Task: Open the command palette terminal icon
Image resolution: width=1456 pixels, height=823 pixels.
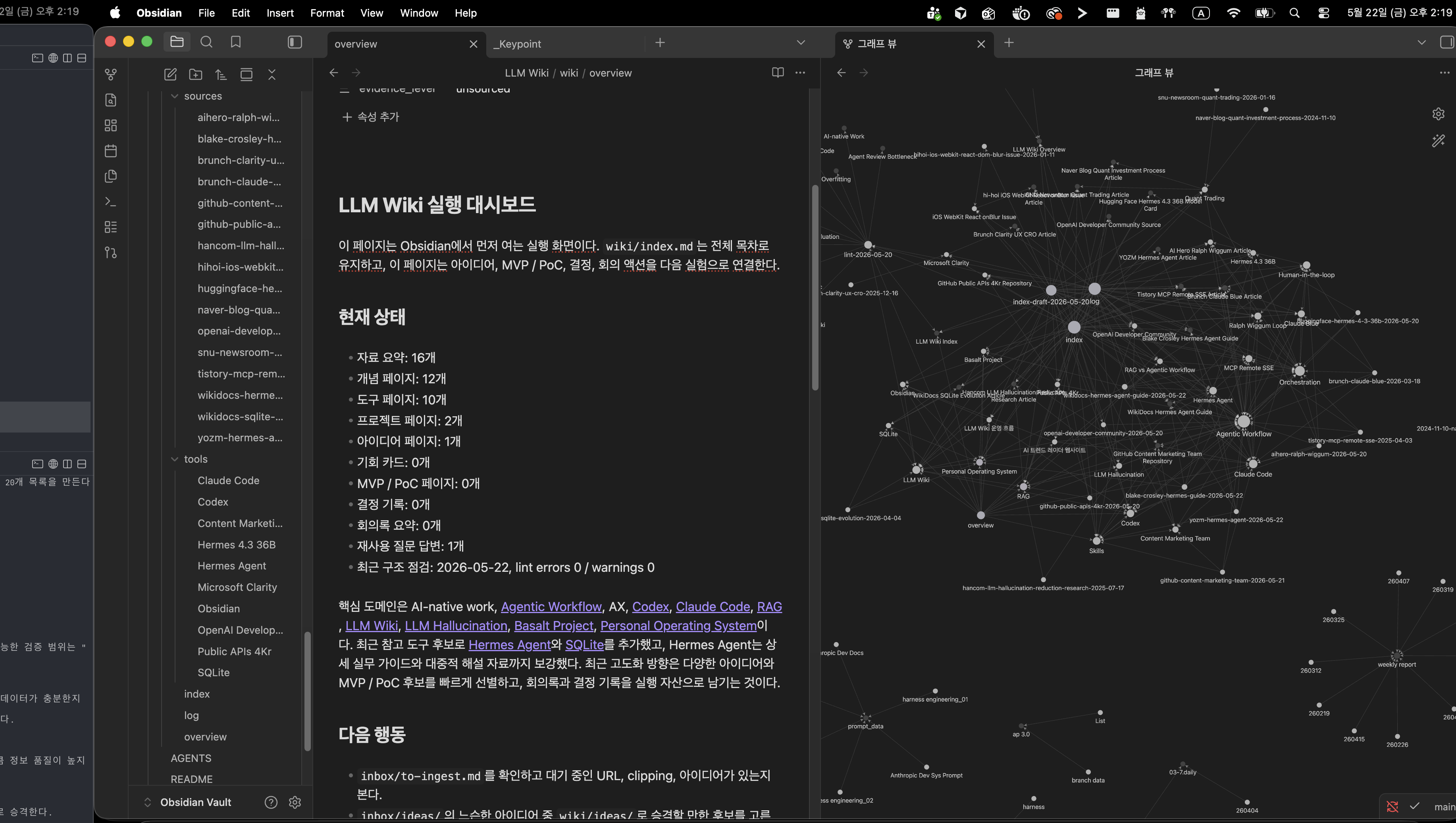Action: point(111,202)
